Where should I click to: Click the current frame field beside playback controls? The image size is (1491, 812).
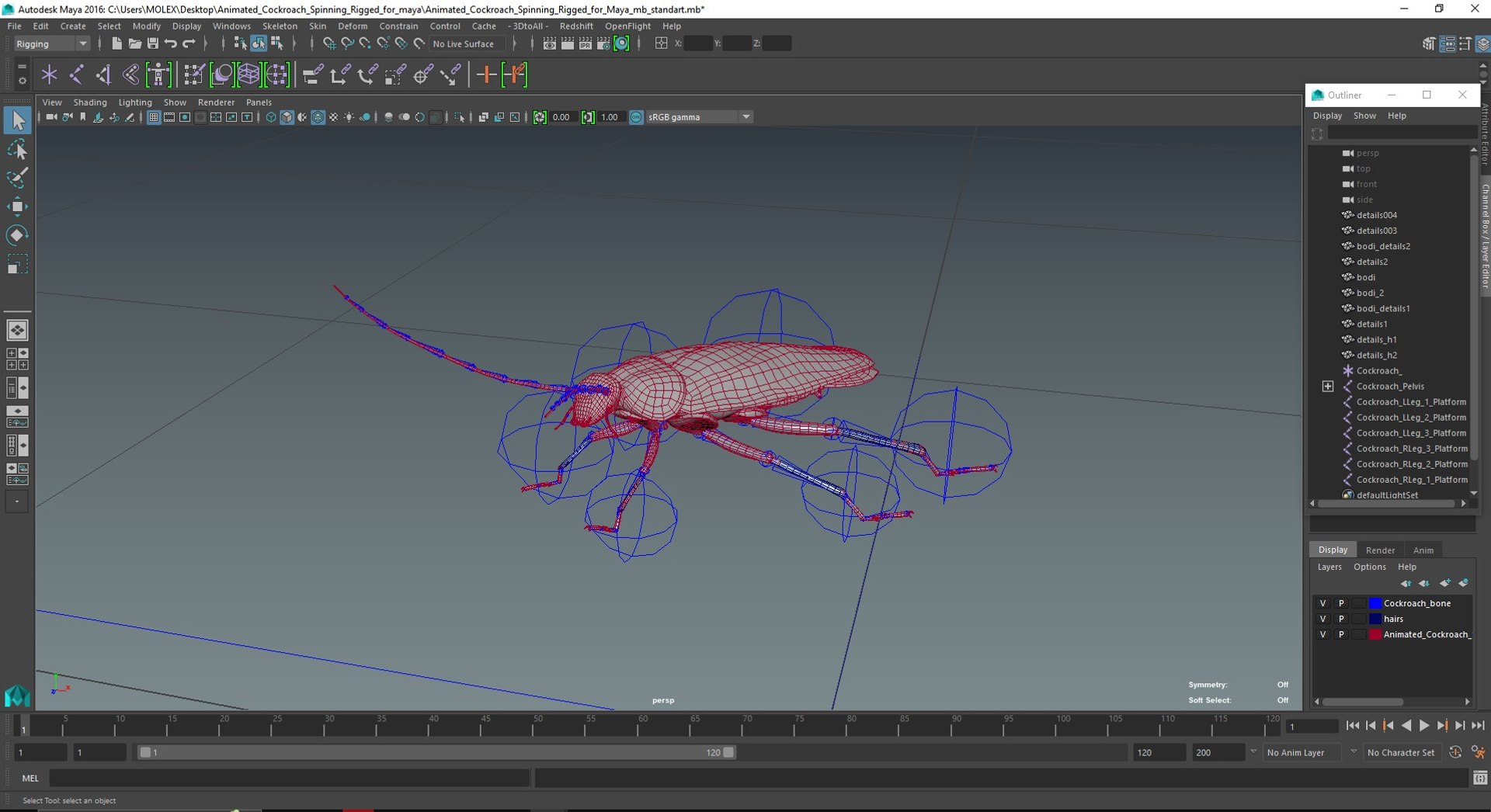pos(1312,727)
